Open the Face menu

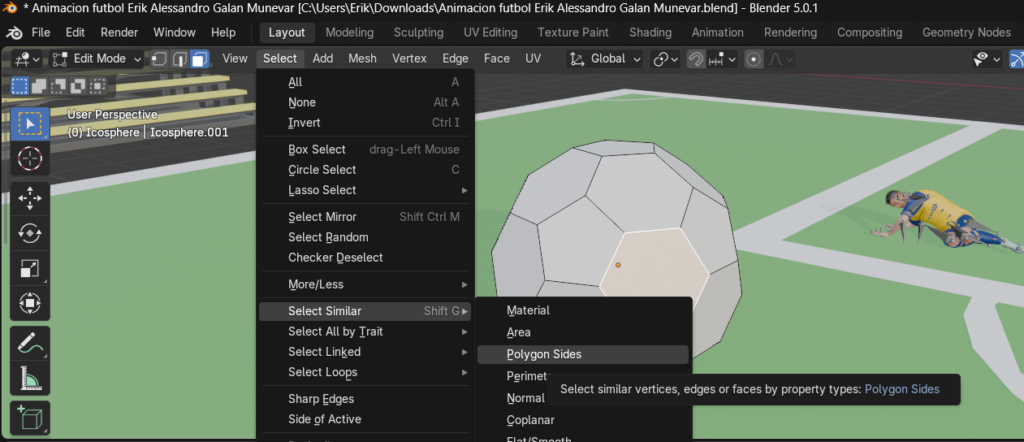pyautogui.click(x=496, y=59)
